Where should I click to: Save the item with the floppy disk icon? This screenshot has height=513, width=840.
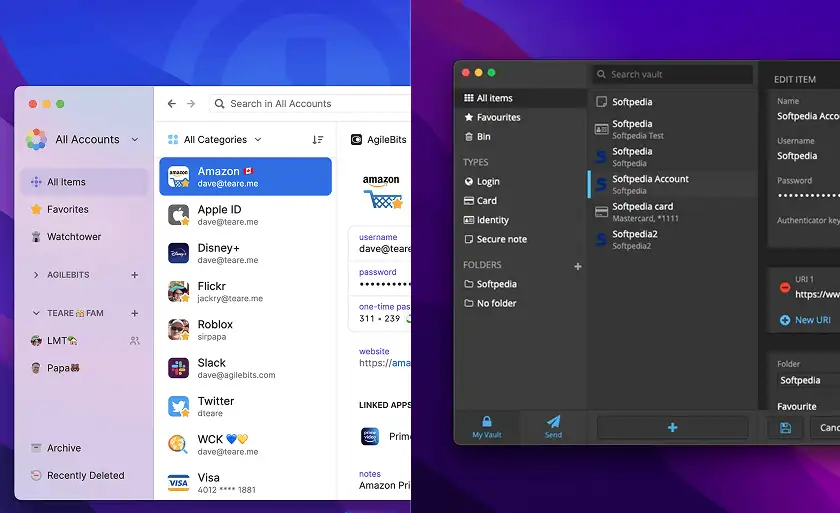[785, 428]
